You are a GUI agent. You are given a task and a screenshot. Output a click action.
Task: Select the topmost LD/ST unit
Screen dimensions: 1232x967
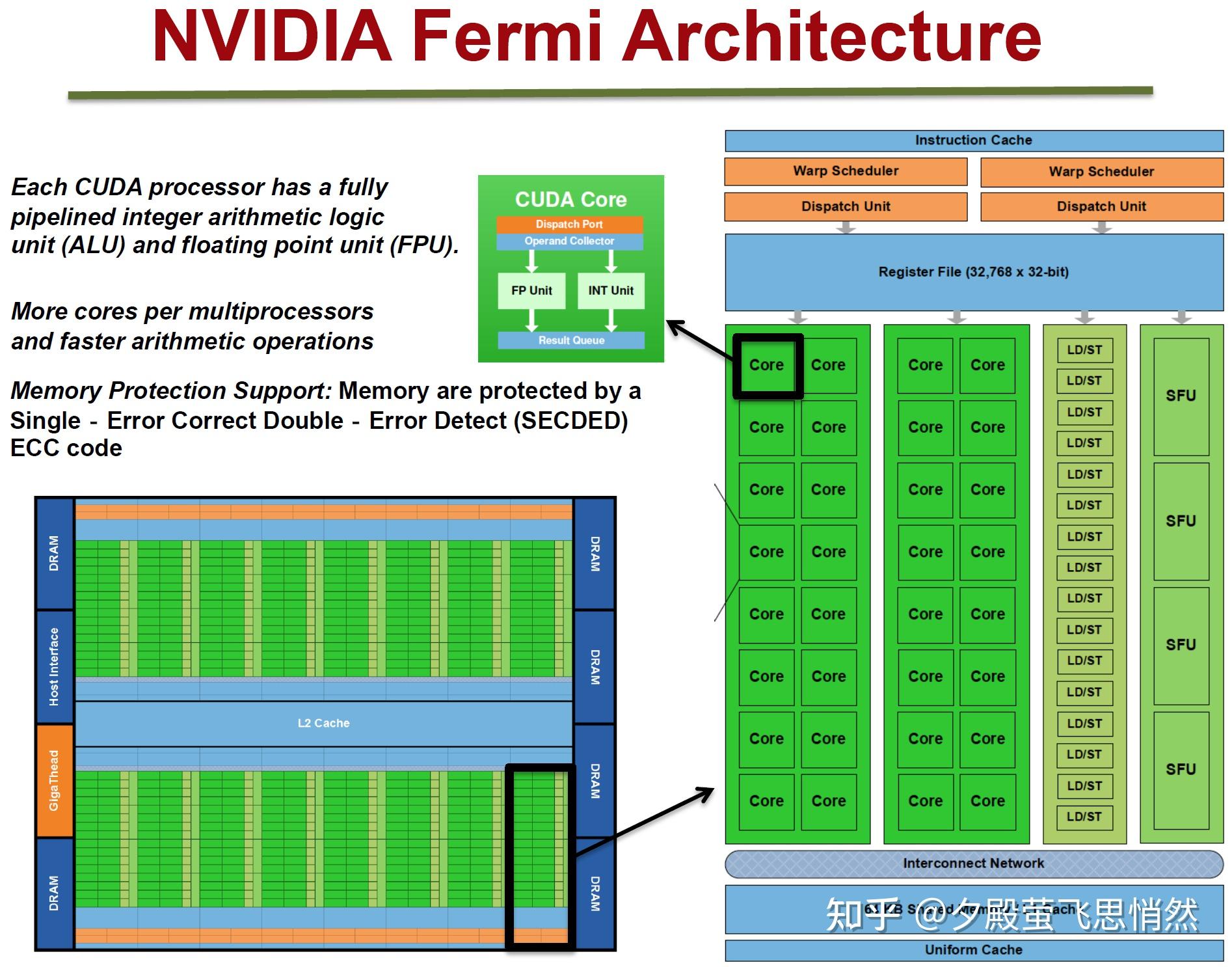pos(1085,350)
